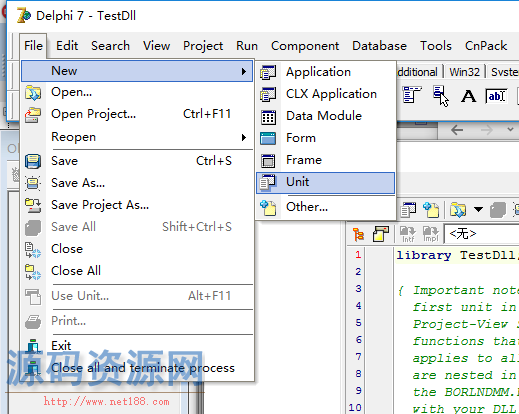Click the Save Project As icon
This screenshot has height=414, width=519.
[x=33, y=205]
